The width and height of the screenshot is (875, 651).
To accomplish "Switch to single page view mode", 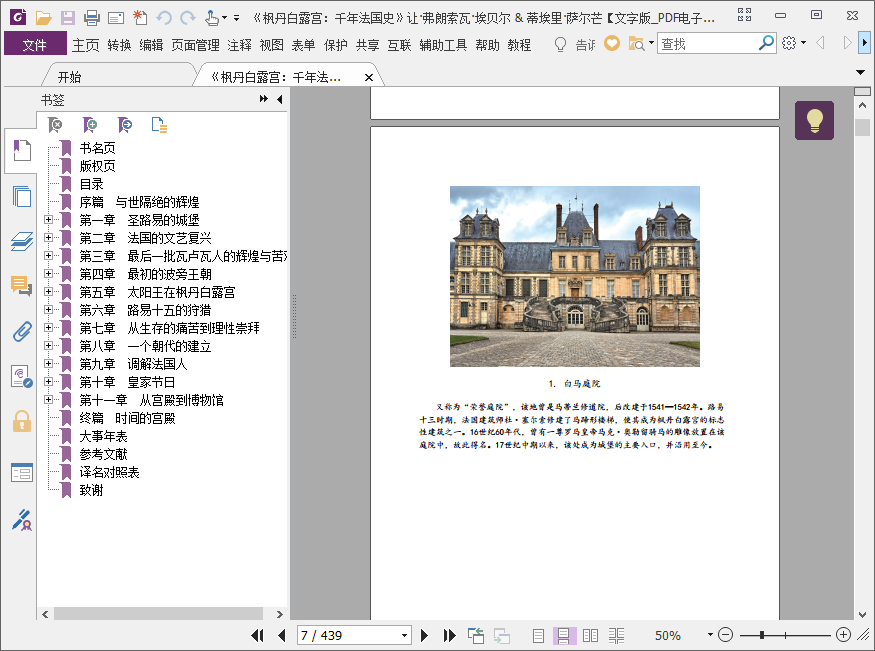I will 539,635.
